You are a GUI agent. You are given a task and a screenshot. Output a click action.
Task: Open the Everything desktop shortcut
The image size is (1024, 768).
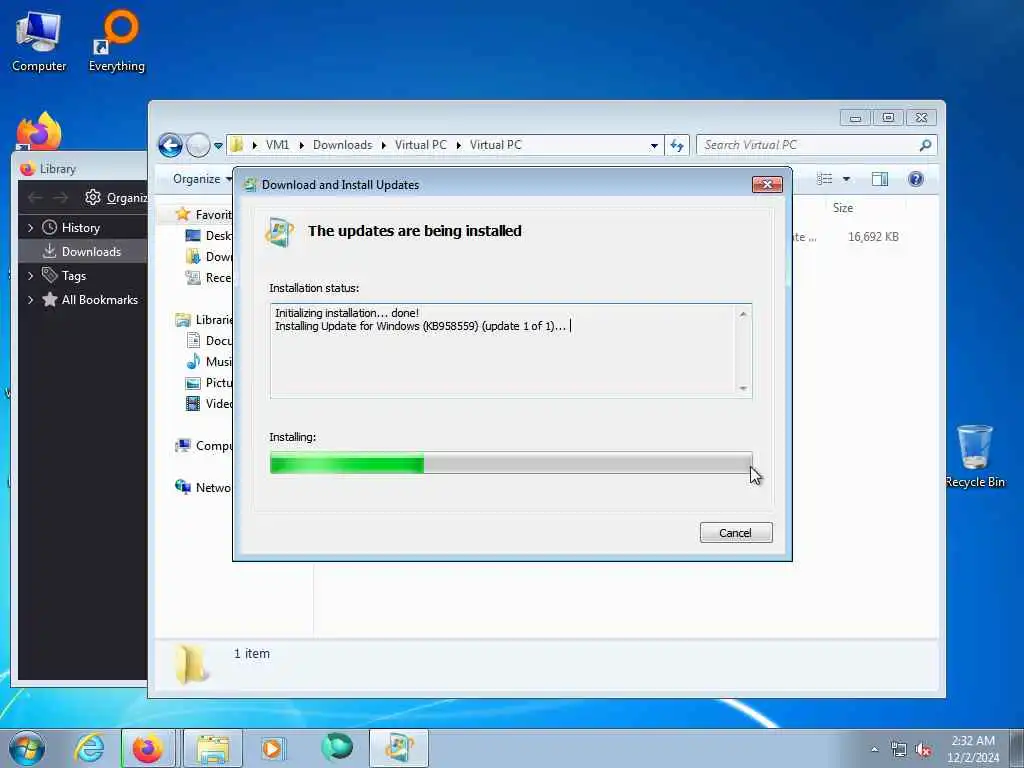click(x=116, y=42)
